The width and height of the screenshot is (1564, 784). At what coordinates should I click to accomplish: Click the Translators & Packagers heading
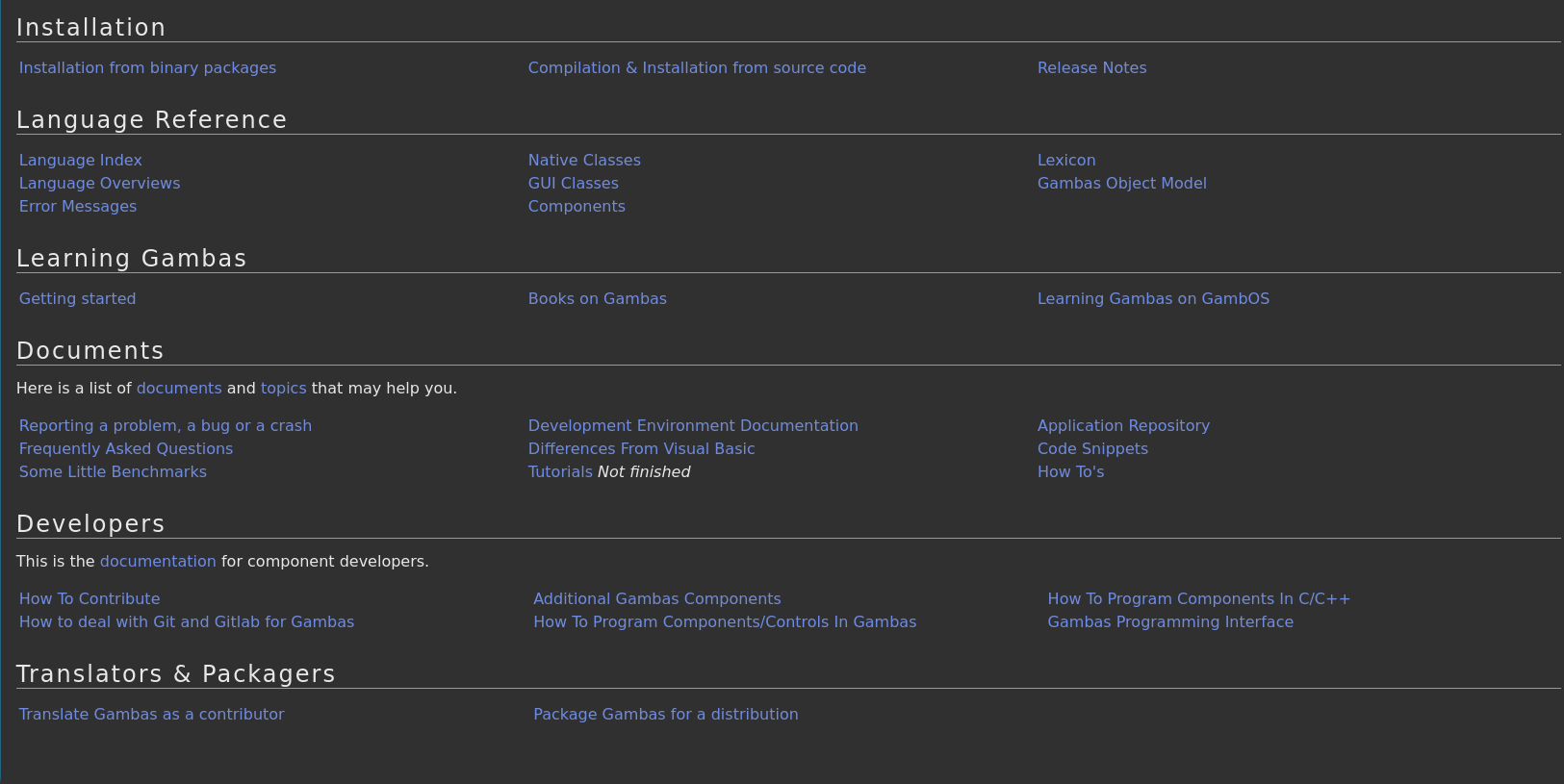[x=175, y=674]
